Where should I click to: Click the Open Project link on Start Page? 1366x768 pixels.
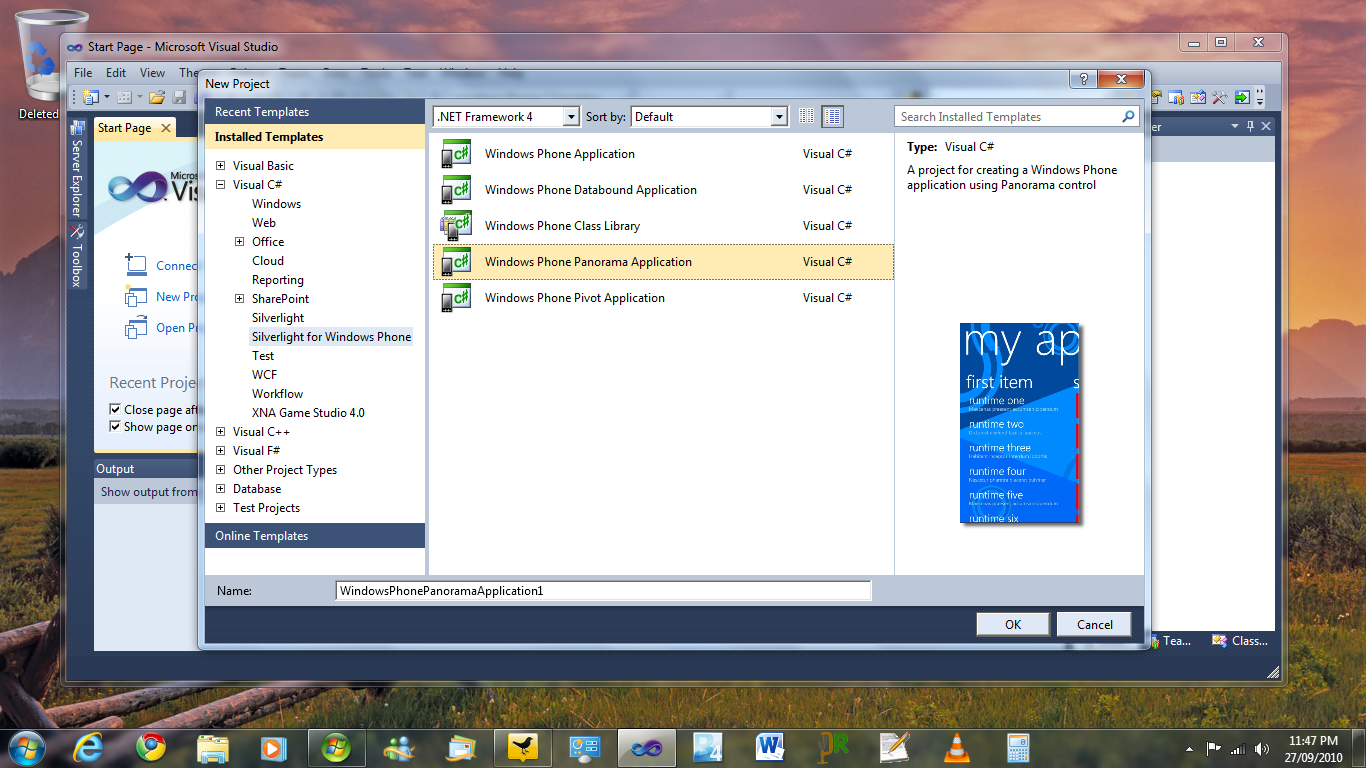[x=177, y=328]
